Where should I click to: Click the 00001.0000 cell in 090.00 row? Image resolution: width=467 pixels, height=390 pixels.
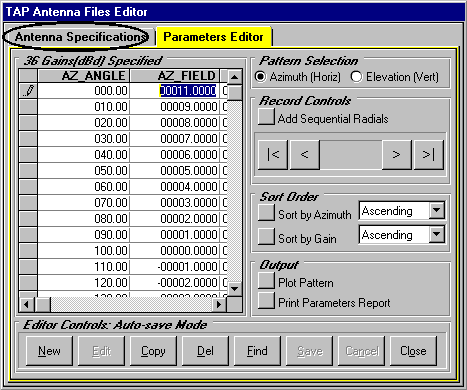tap(175, 235)
